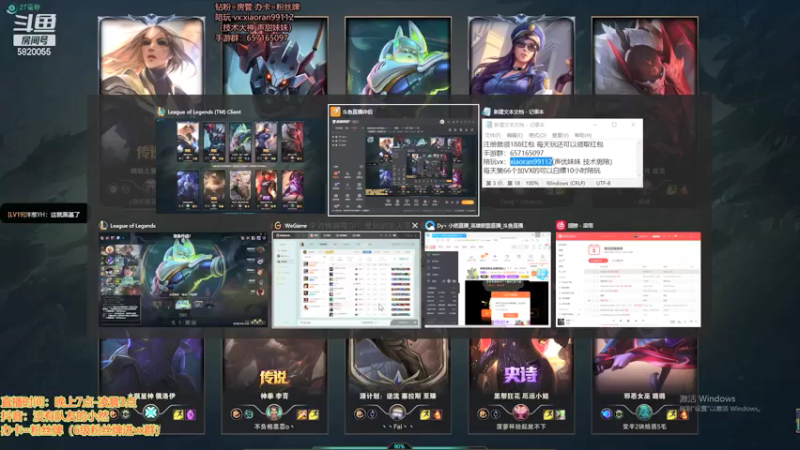
Task: Click skin name 邪恶女巫 璐璐
Action: [644, 396]
